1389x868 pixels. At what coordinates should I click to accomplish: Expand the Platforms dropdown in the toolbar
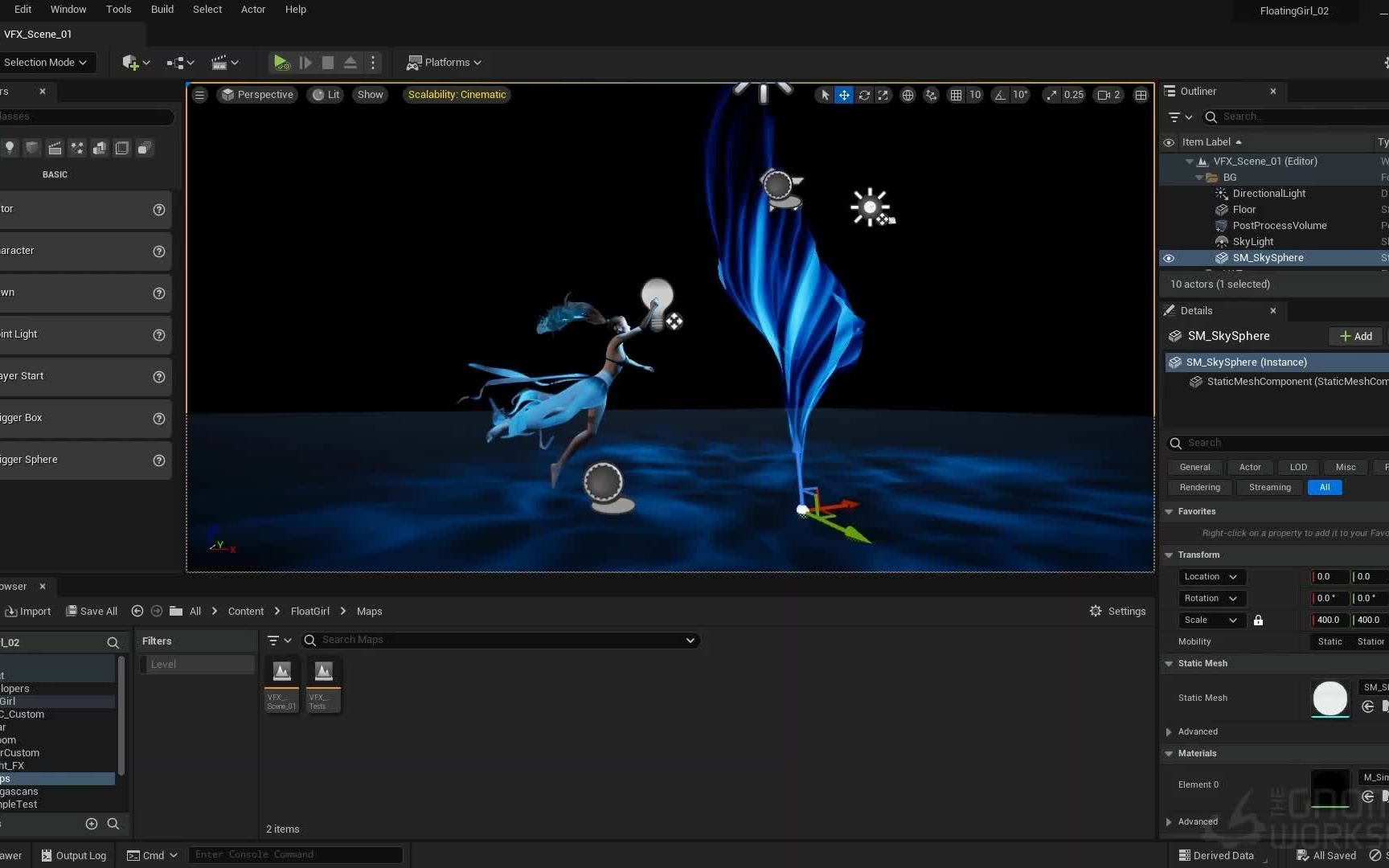(445, 62)
